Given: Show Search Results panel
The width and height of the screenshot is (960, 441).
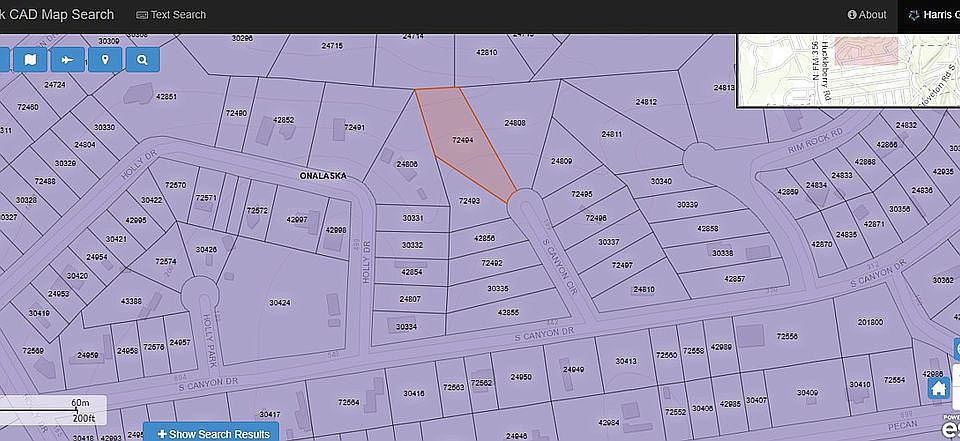Looking at the screenshot, I should click(x=211, y=433).
